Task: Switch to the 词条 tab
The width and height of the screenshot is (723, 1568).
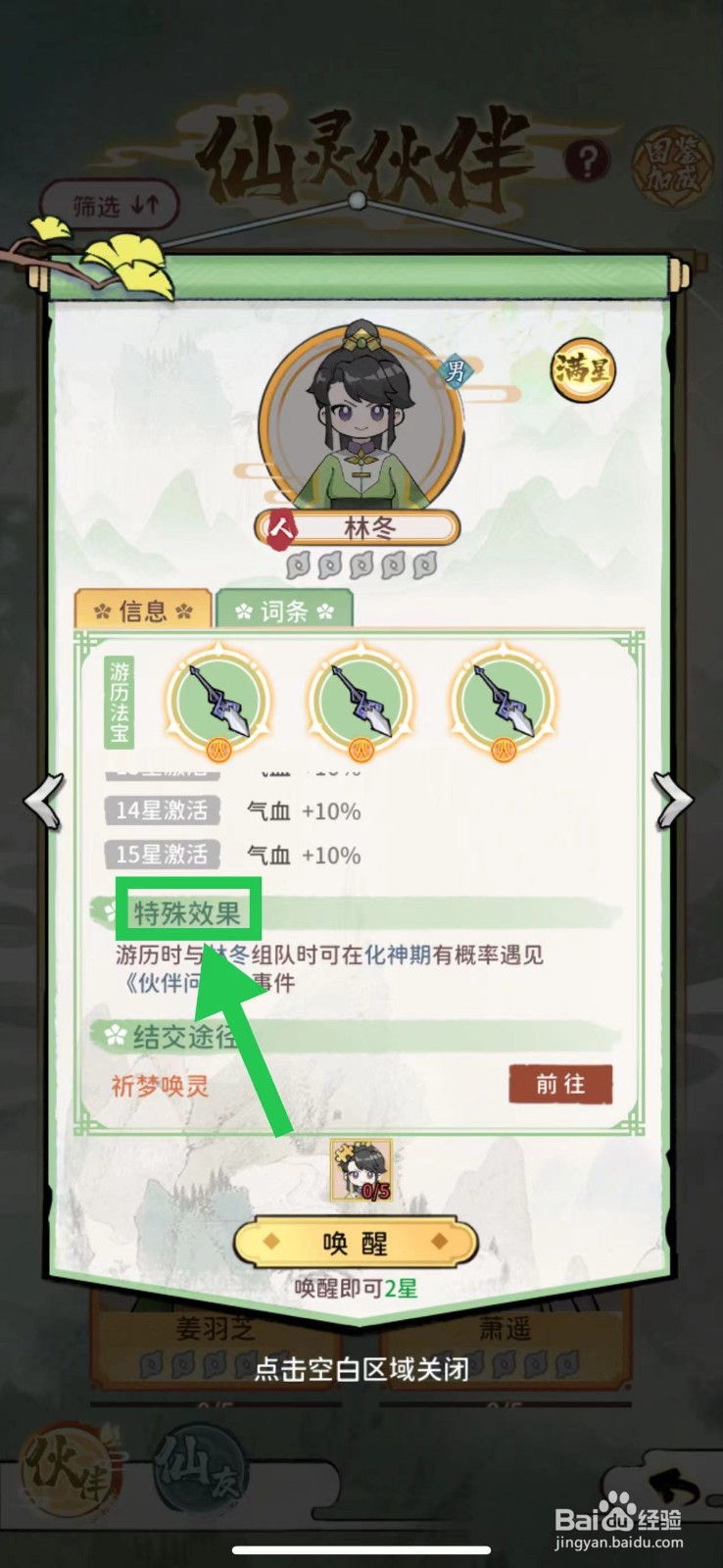Action: click(284, 610)
